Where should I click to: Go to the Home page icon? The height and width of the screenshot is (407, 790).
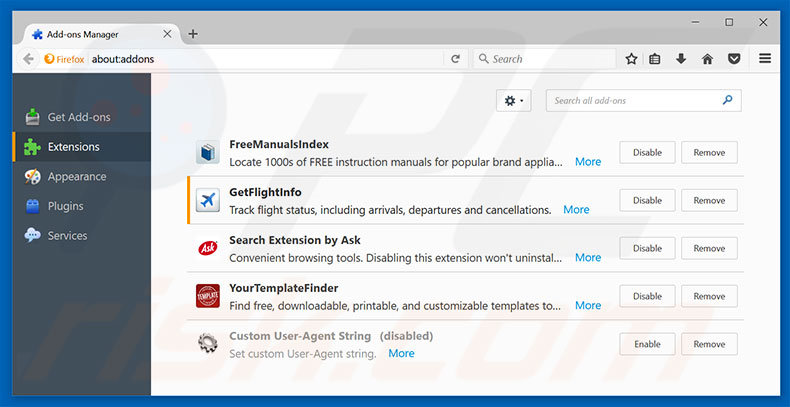tap(707, 59)
